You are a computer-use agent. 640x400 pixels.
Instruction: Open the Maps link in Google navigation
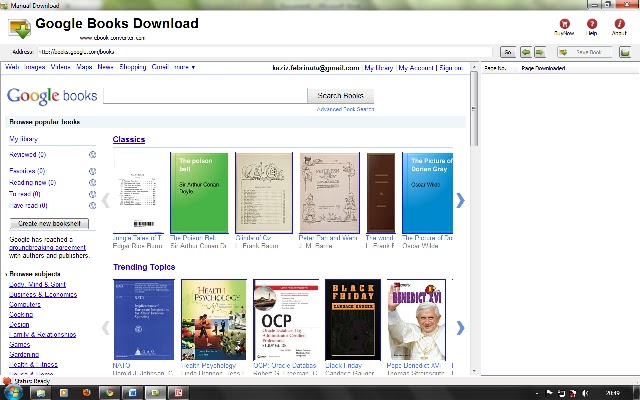[84, 67]
